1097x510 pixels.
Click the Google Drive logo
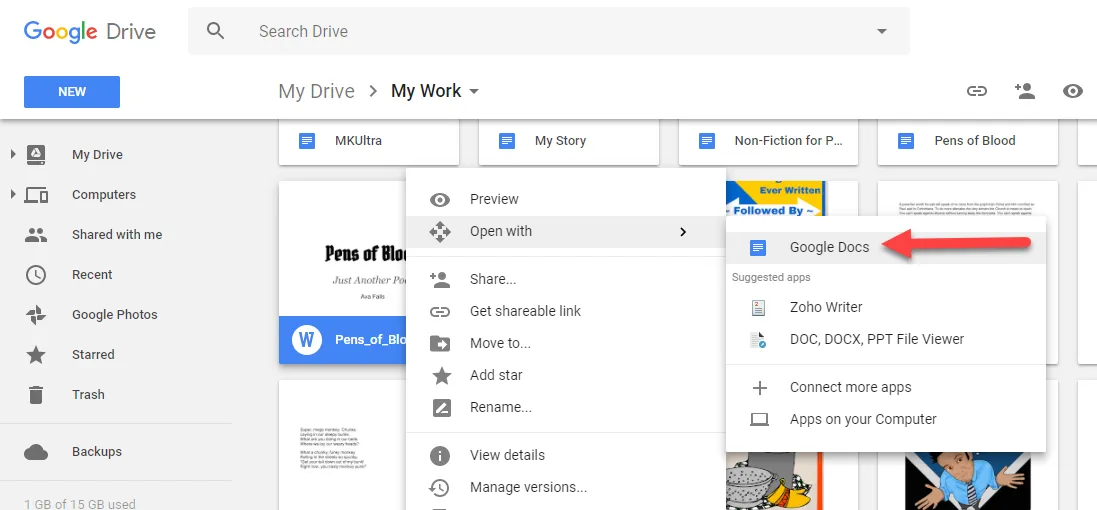[90, 31]
